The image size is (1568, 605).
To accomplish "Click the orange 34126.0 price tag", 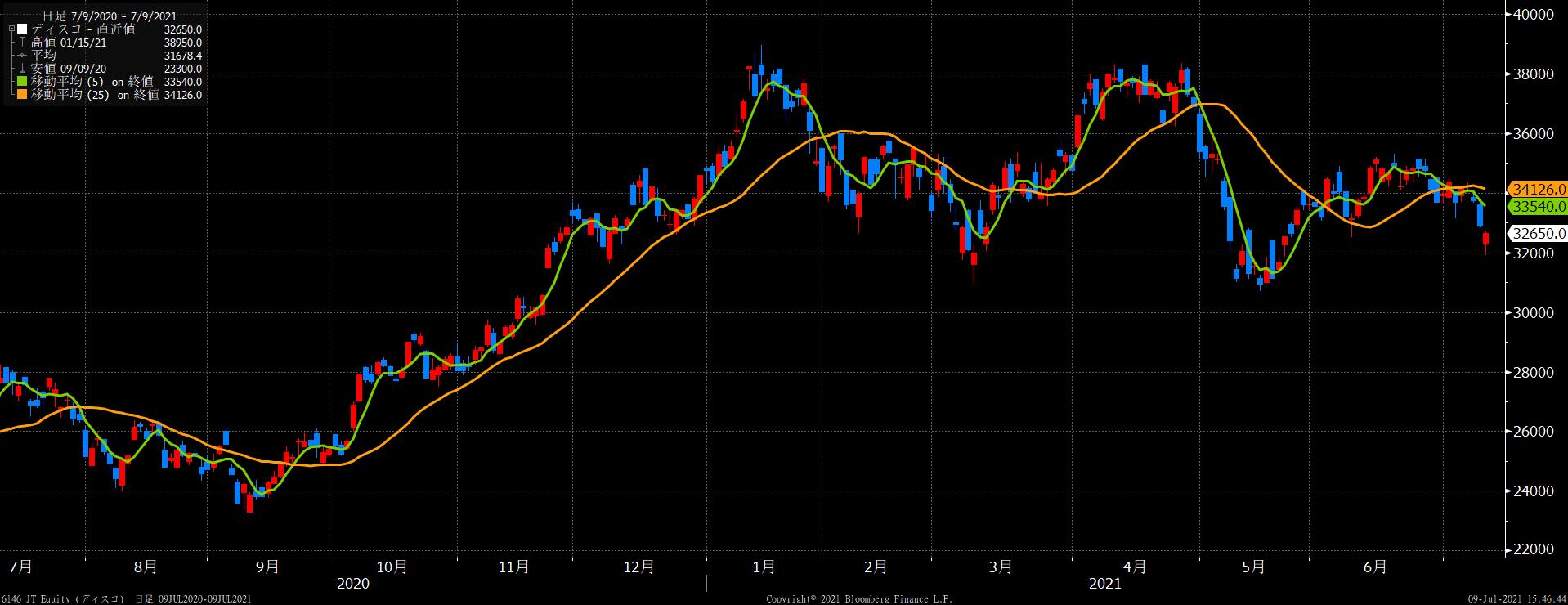I will (1537, 190).
